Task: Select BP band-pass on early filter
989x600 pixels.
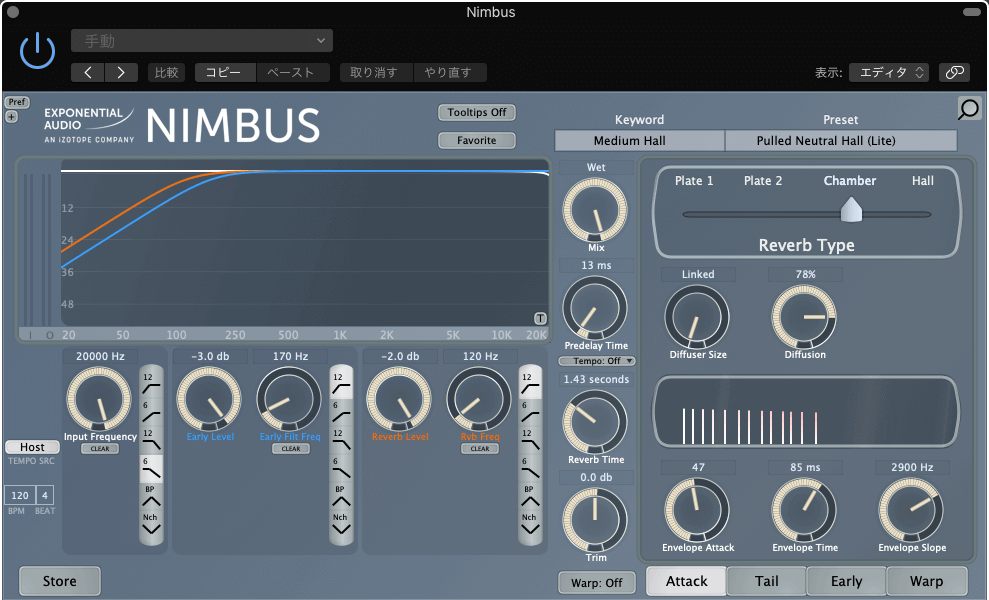Action: [x=341, y=497]
